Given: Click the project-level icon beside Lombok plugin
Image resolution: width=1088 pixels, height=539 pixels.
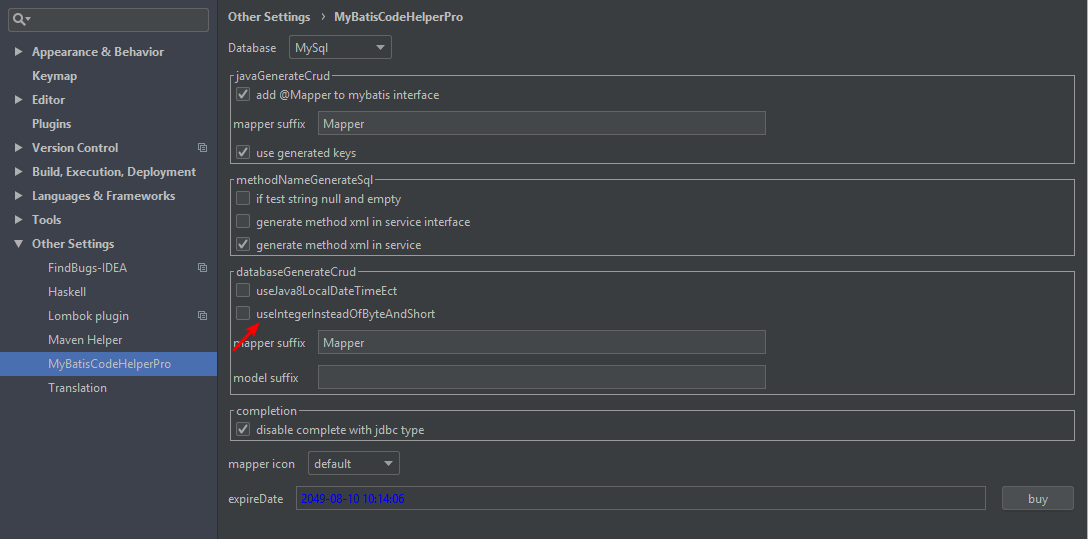Looking at the screenshot, I should [202, 316].
